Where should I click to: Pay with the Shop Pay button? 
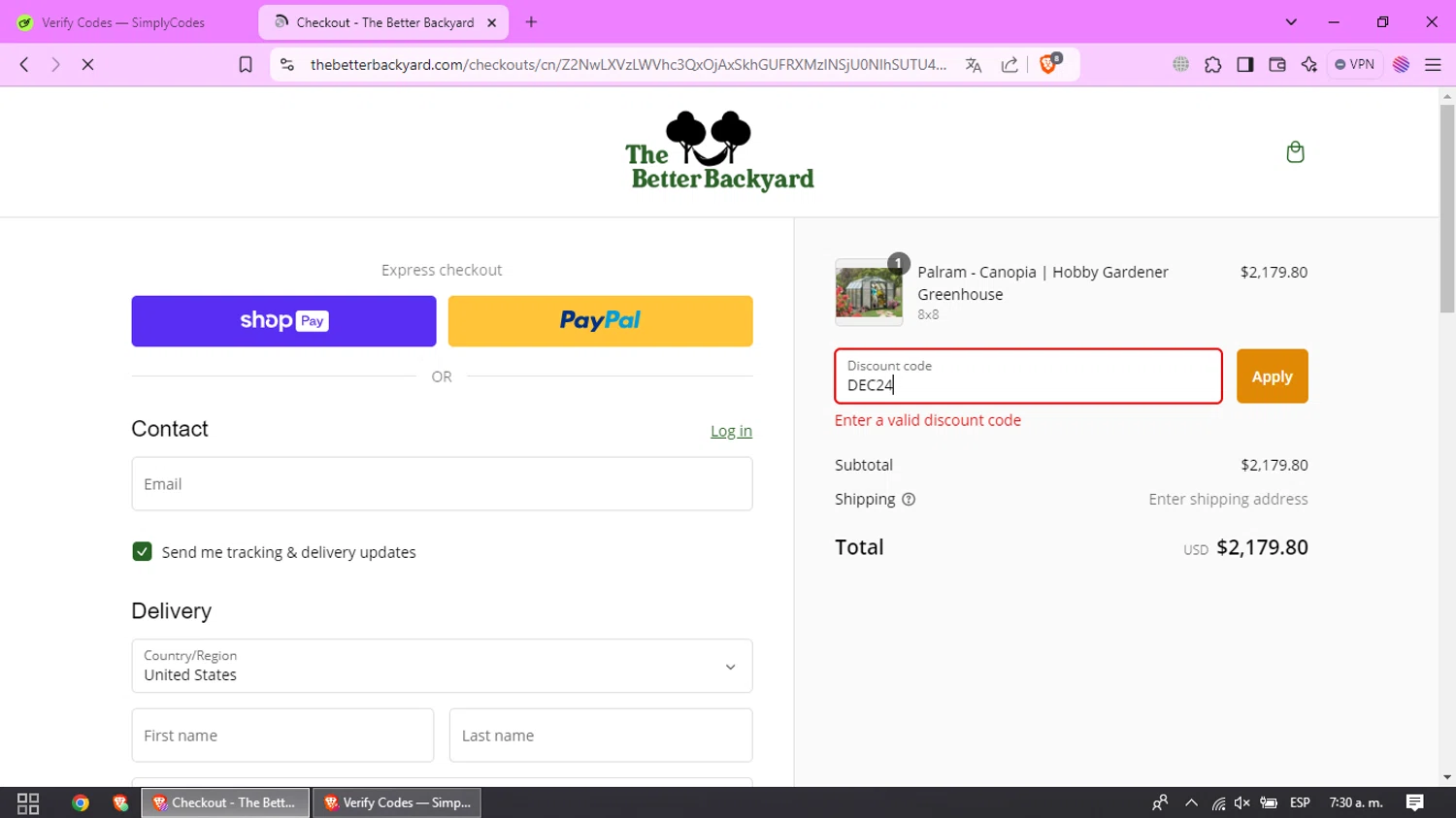pos(283,321)
